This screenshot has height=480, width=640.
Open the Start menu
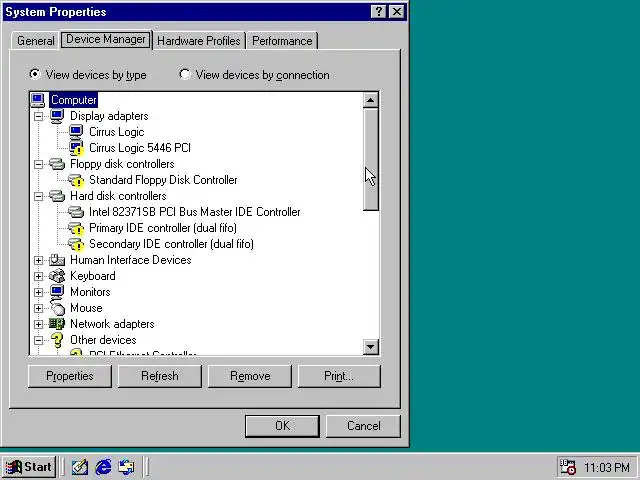(29, 467)
